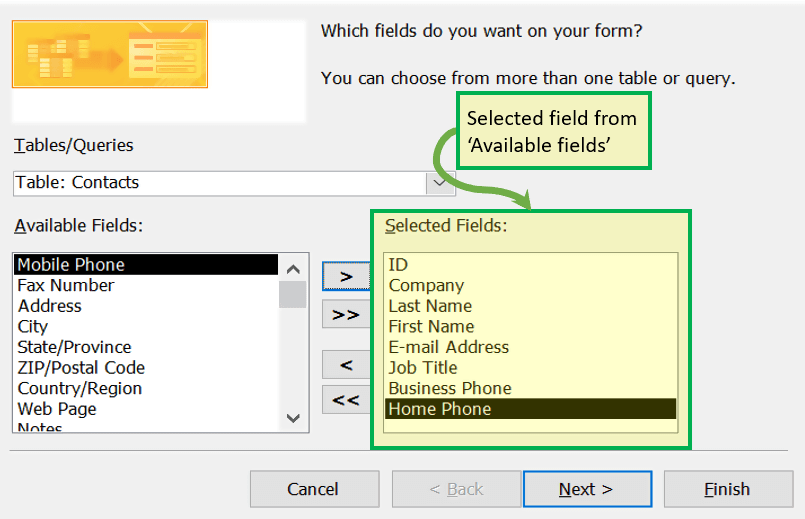Select Fax Number in Available Fields
This screenshot has height=519, width=805.
146,285
